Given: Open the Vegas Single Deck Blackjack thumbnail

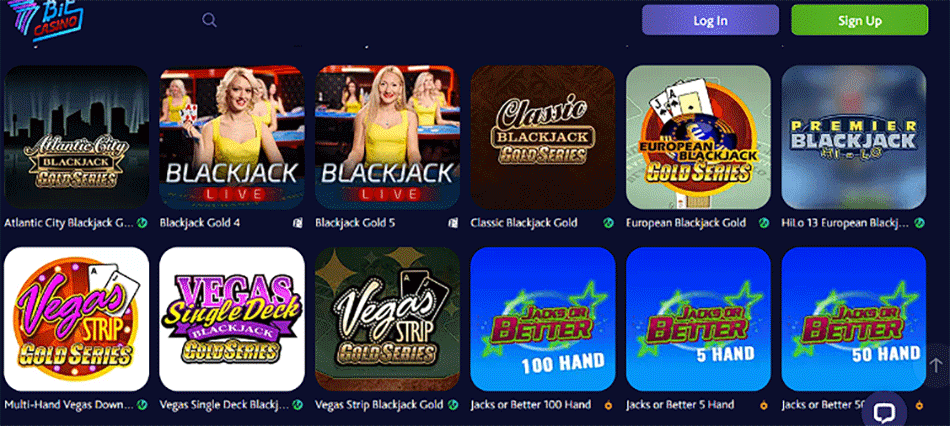Looking at the screenshot, I should [232, 319].
